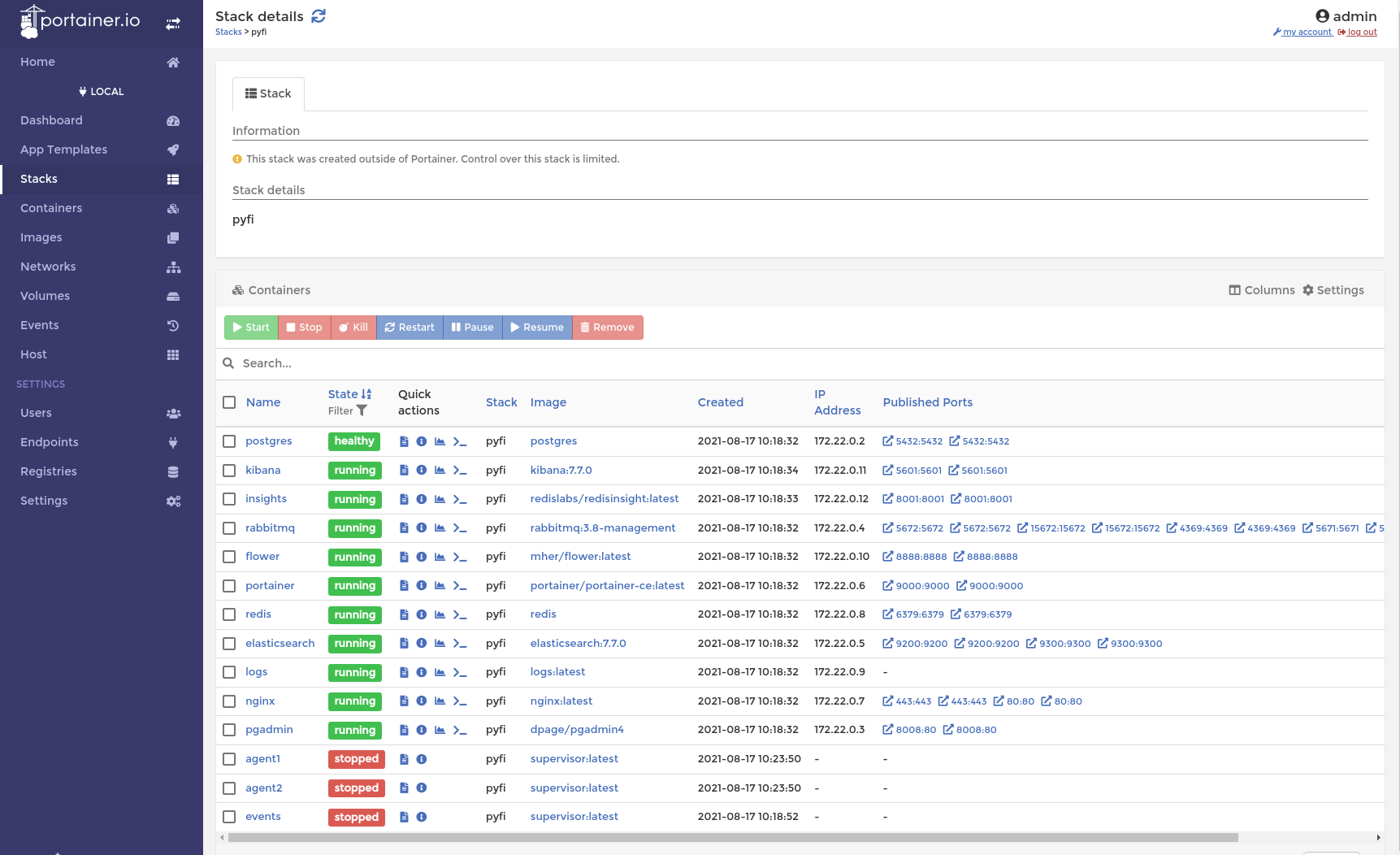Open inspect icon for nginx container
The height and width of the screenshot is (855, 1400).
[x=422, y=701]
